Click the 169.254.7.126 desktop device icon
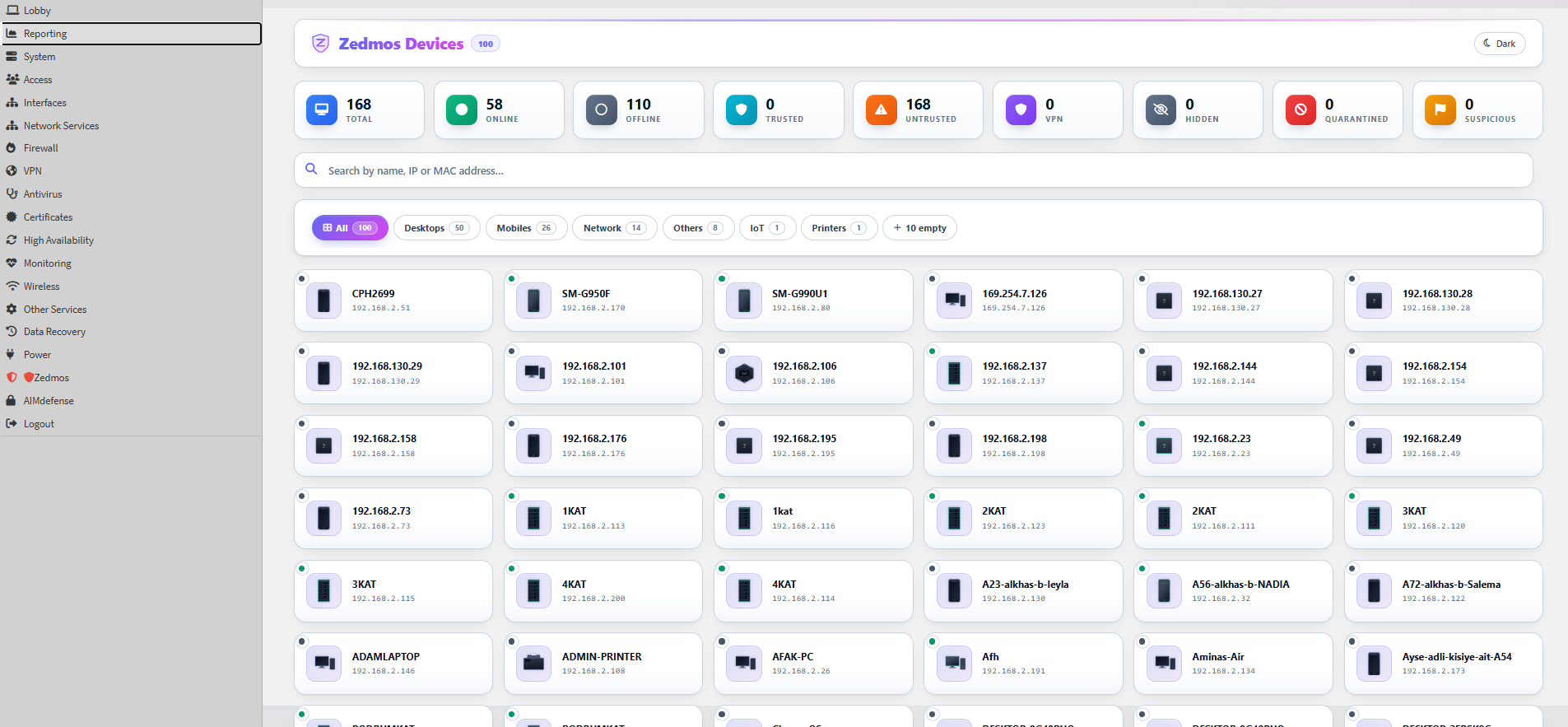Screen dimensions: 1568x727 (x=955, y=301)
